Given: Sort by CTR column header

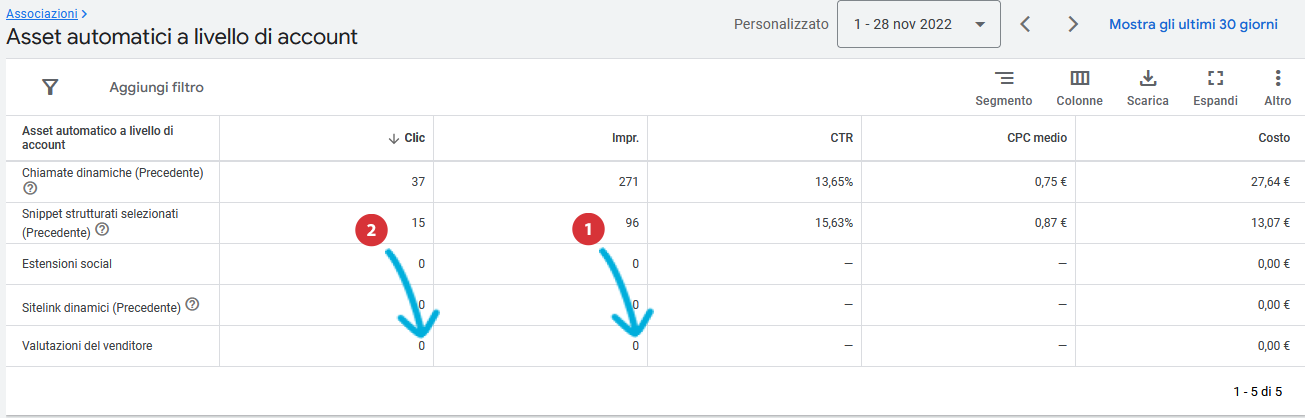Looking at the screenshot, I should coord(841,138).
